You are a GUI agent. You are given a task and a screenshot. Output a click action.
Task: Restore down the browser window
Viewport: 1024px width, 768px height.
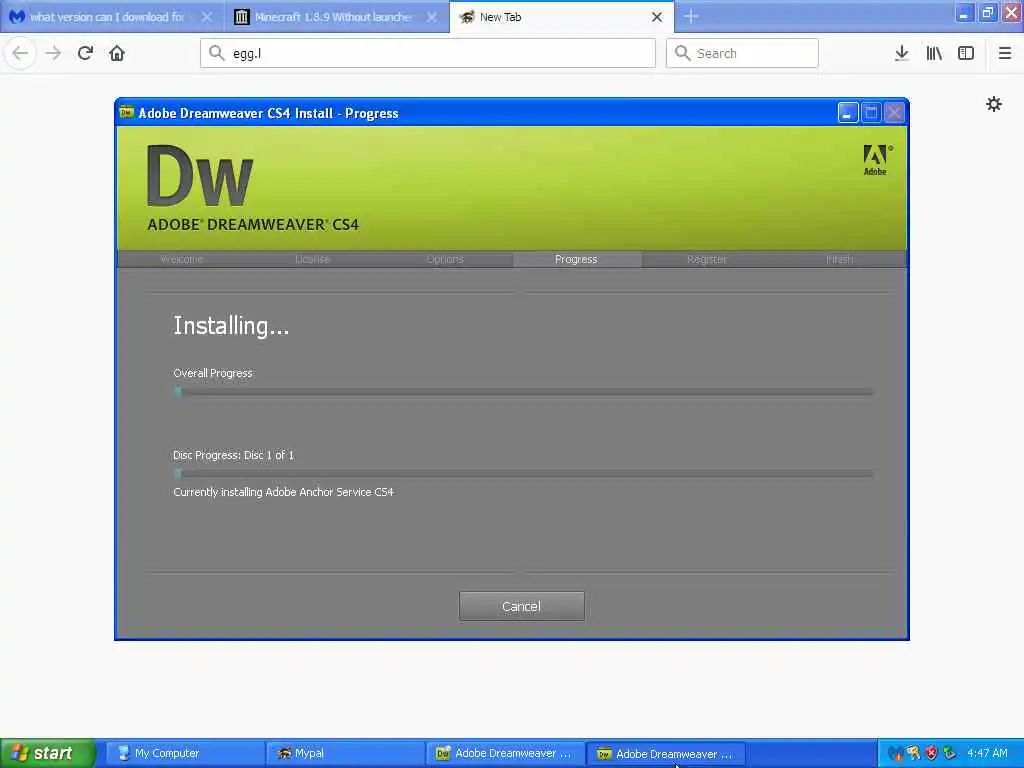pos(987,12)
